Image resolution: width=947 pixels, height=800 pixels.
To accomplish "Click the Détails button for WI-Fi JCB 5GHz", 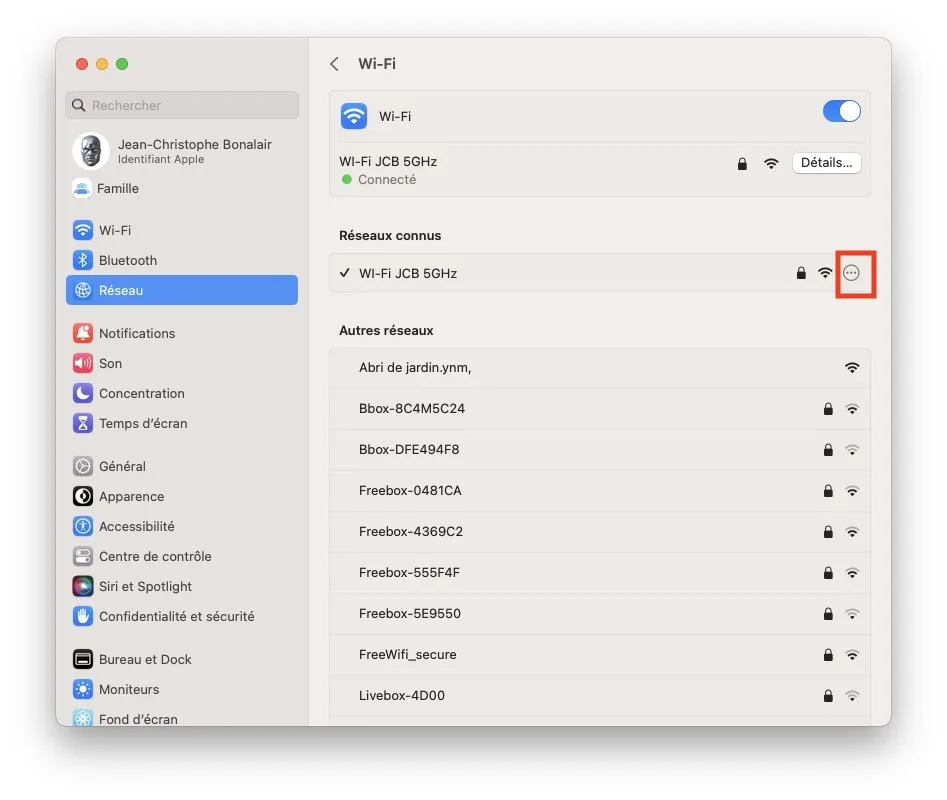I will coord(826,162).
